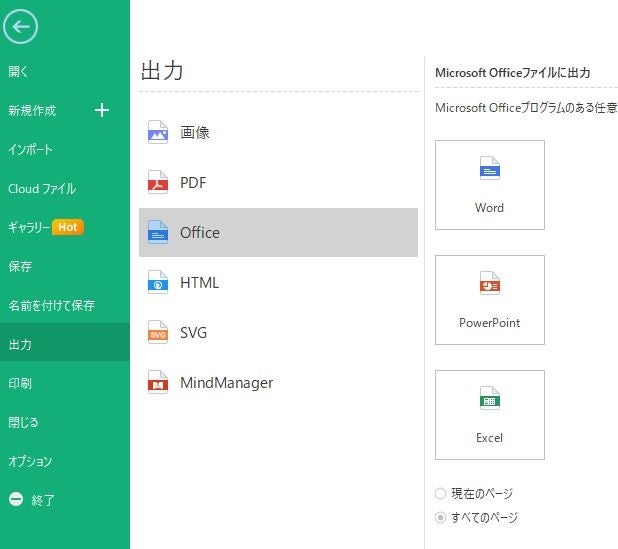Click the MindManager file icon

click(158, 382)
